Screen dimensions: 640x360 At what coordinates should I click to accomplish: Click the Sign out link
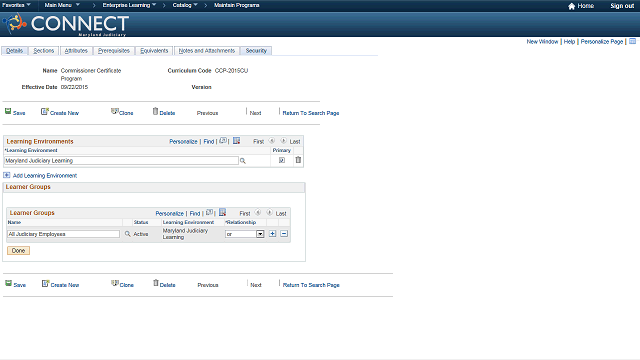[622, 6]
